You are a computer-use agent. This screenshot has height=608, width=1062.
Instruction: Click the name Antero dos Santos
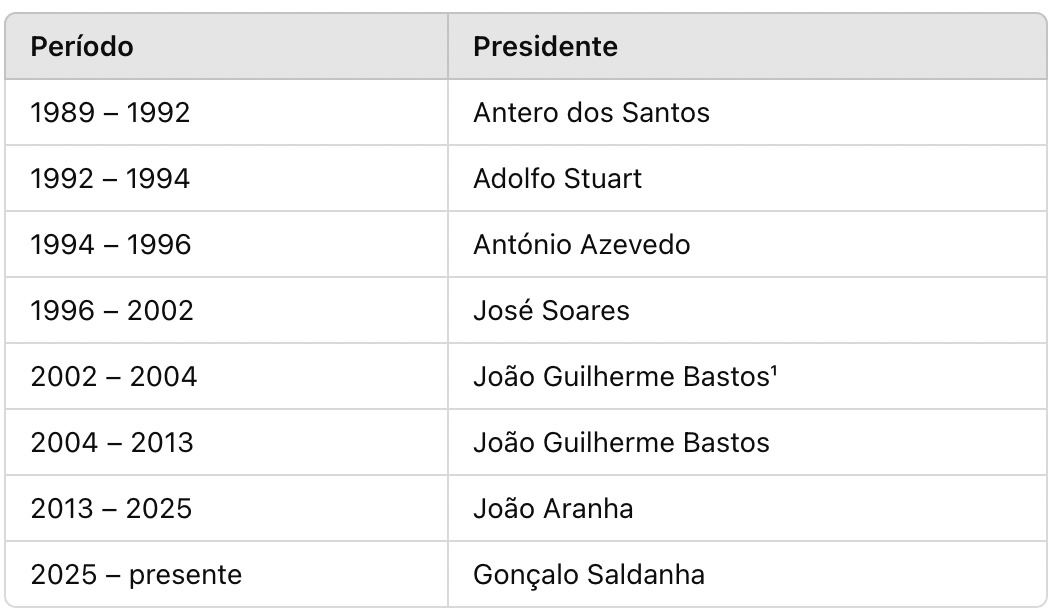coord(591,113)
